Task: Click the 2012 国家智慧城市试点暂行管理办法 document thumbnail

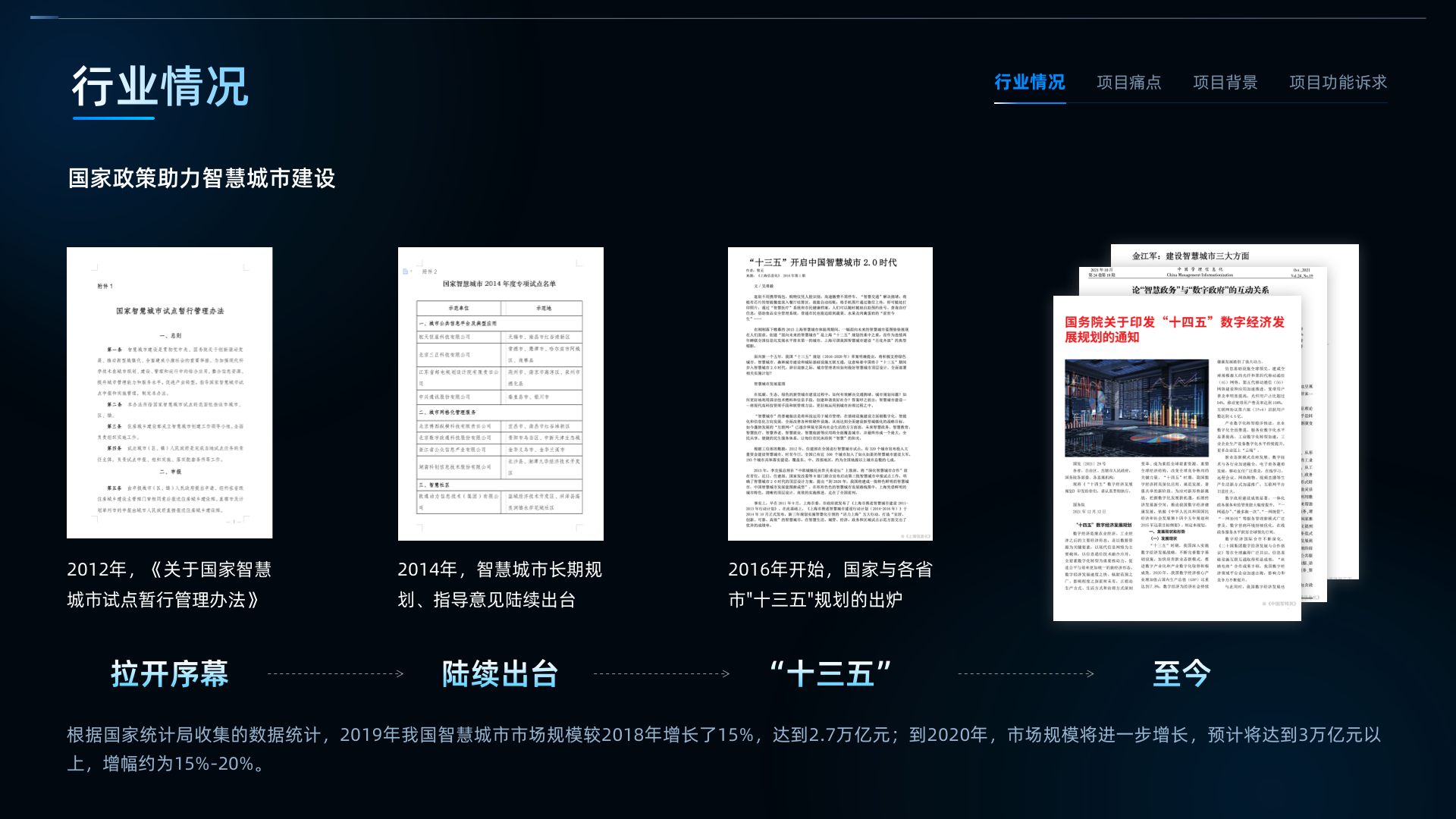Action: pos(169,393)
